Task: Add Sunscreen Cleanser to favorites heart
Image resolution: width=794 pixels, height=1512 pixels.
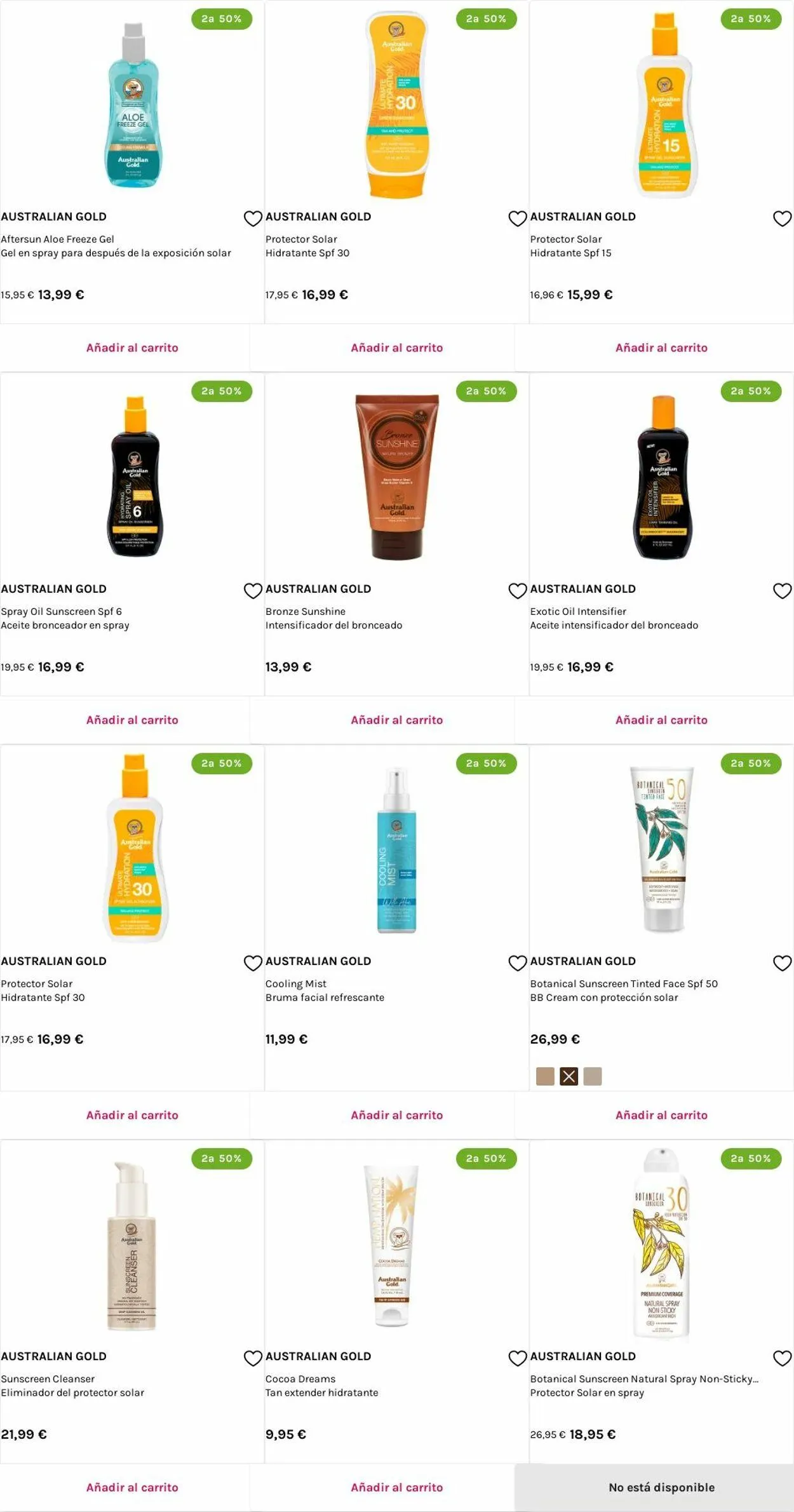Action: pyautogui.click(x=253, y=1358)
